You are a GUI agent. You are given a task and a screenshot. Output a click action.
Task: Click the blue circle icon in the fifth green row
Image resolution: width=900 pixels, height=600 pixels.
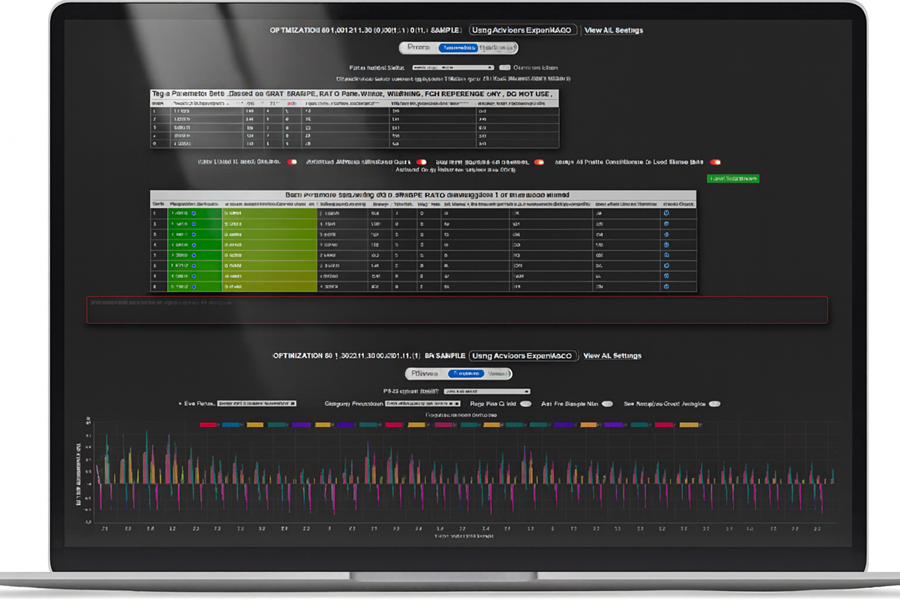pyautogui.click(x=193, y=255)
